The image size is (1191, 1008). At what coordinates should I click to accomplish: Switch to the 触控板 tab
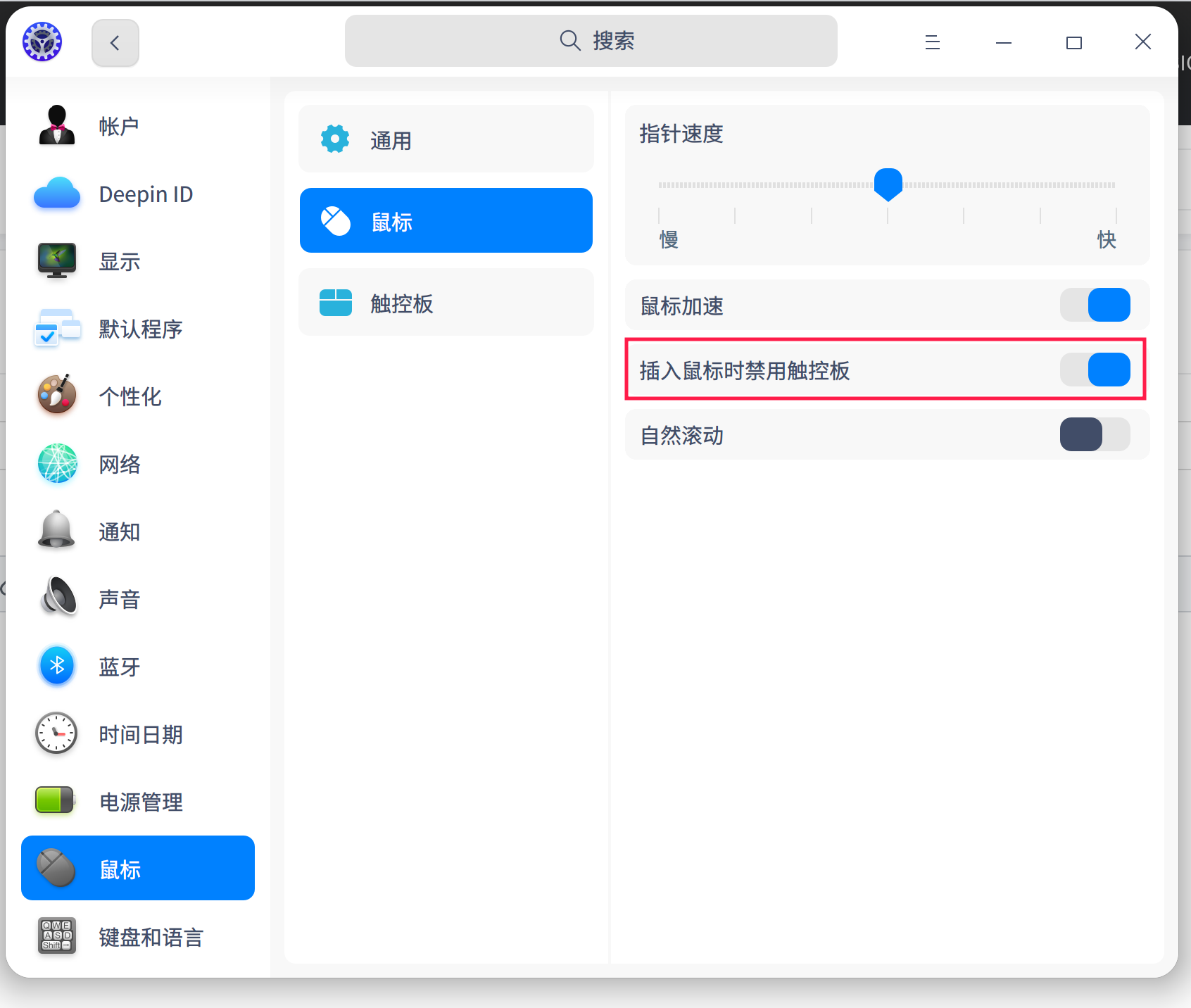(446, 302)
